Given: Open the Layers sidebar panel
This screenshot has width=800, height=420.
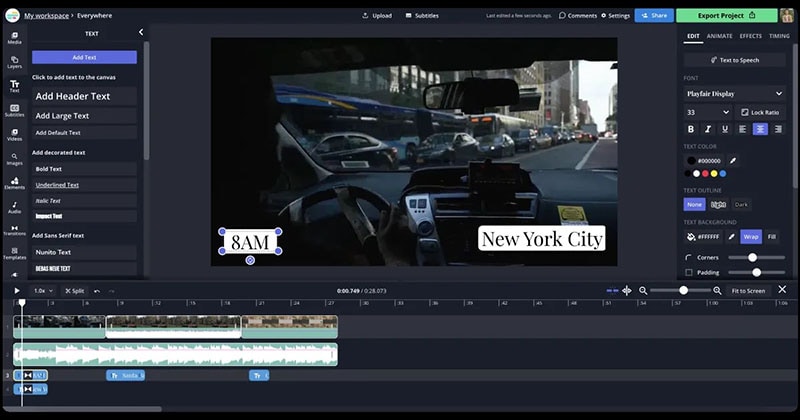Looking at the screenshot, I should coord(14,62).
